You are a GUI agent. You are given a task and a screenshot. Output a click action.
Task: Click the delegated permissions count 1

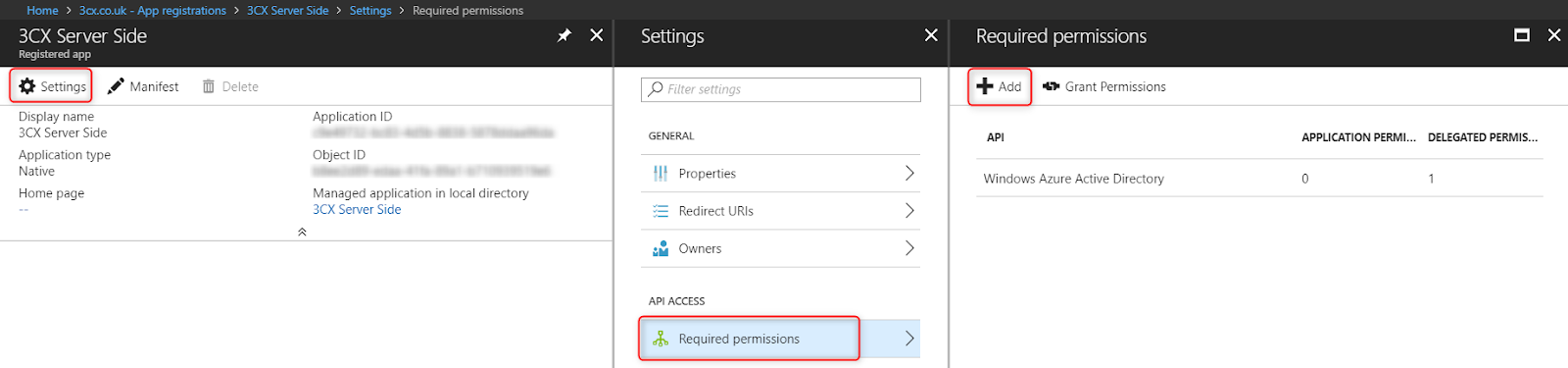click(x=1431, y=179)
